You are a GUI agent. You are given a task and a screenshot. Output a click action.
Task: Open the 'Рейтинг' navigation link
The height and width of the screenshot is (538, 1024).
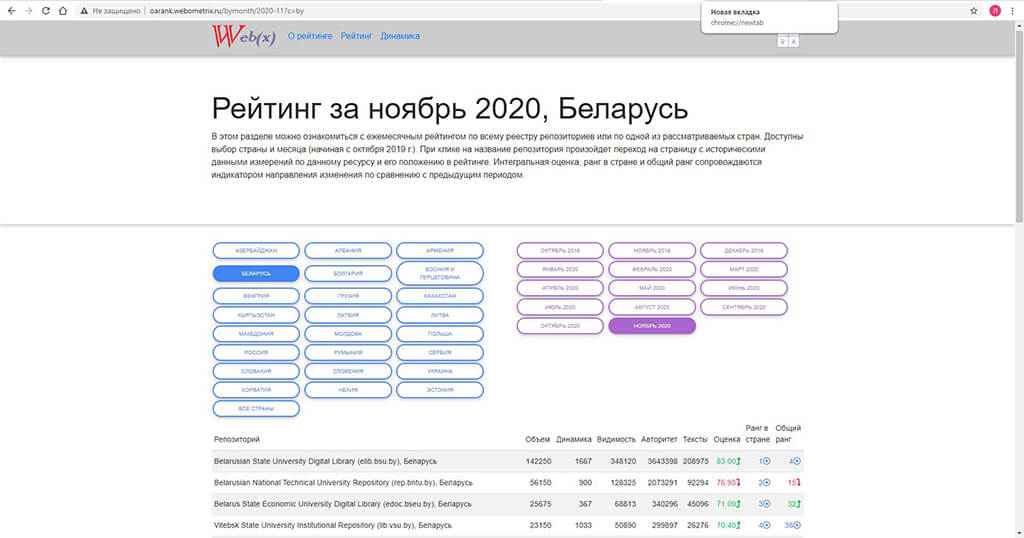coord(357,36)
